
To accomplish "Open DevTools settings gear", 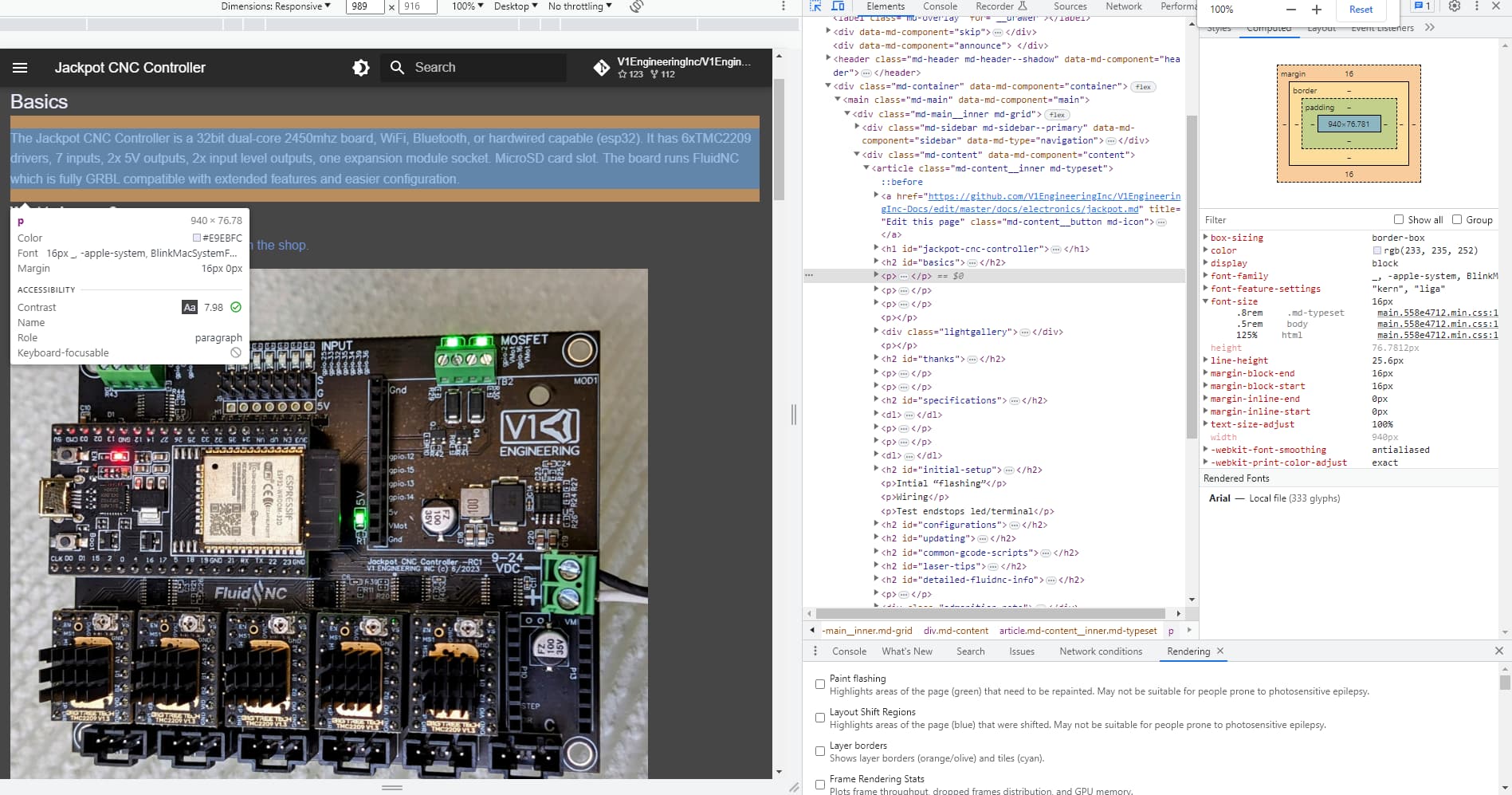I will (1455, 6).
